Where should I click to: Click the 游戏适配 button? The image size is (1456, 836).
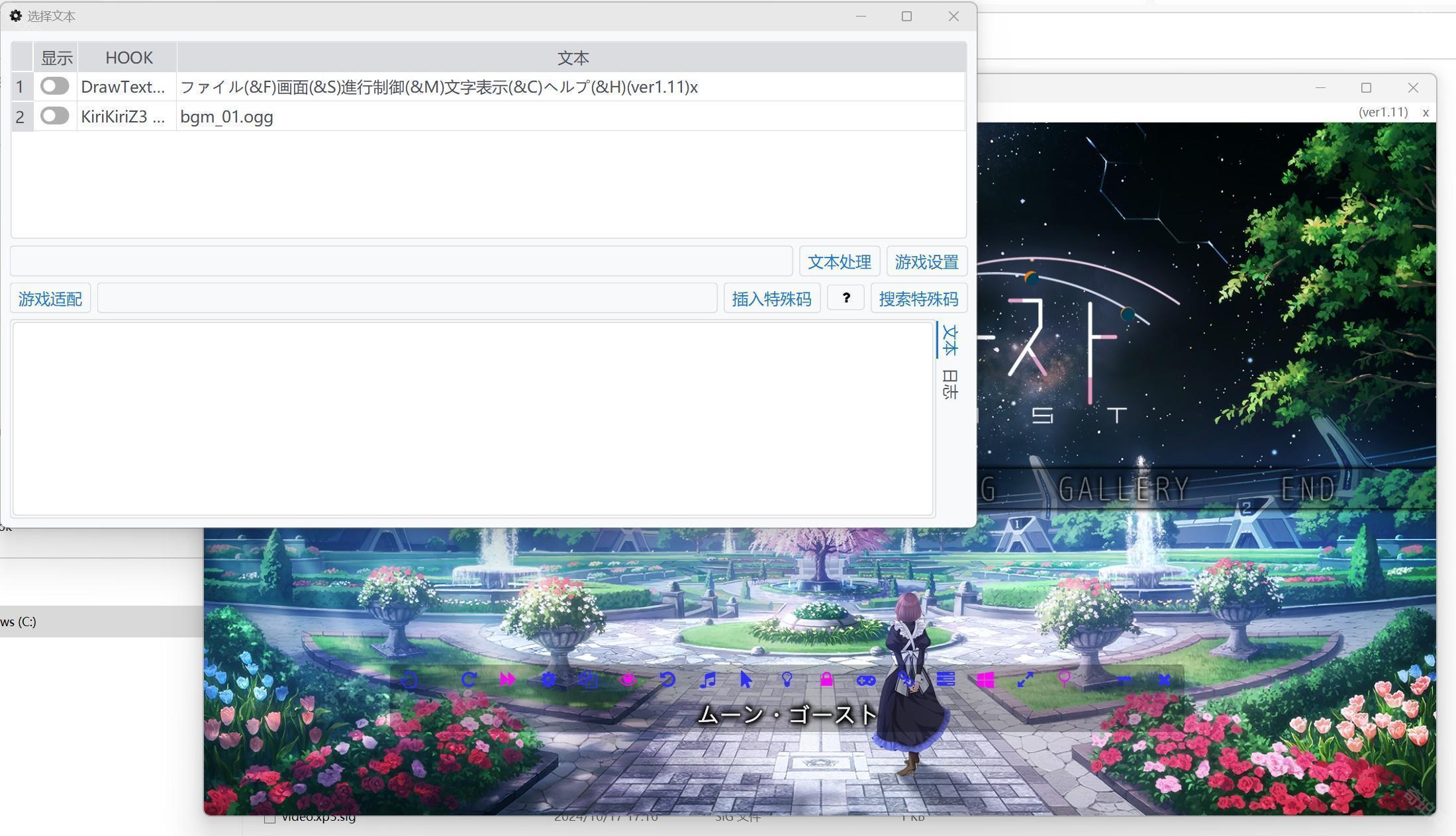click(50, 299)
